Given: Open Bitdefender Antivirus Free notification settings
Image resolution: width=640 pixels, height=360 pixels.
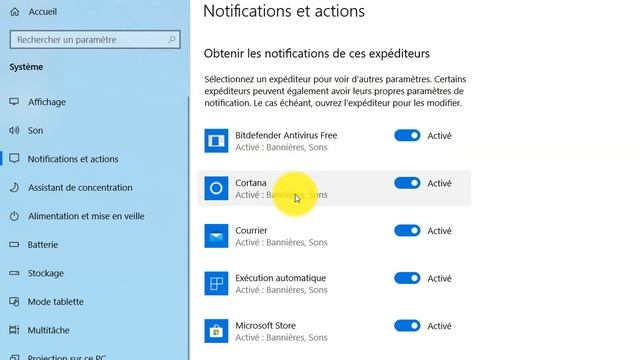Looking at the screenshot, I should [334, 140].
